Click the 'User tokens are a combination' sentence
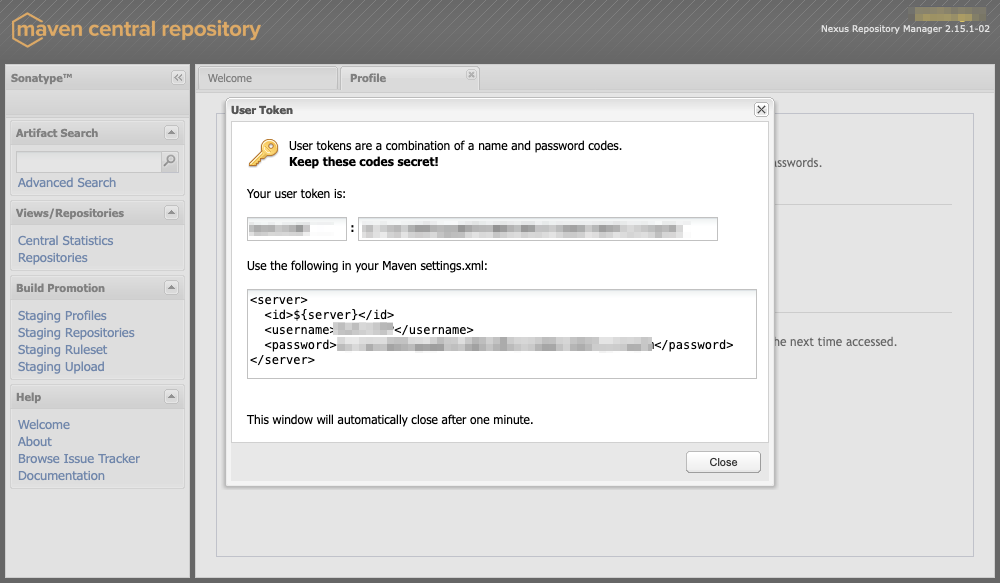The image size is (1000, 583). (x=455, y=145)
